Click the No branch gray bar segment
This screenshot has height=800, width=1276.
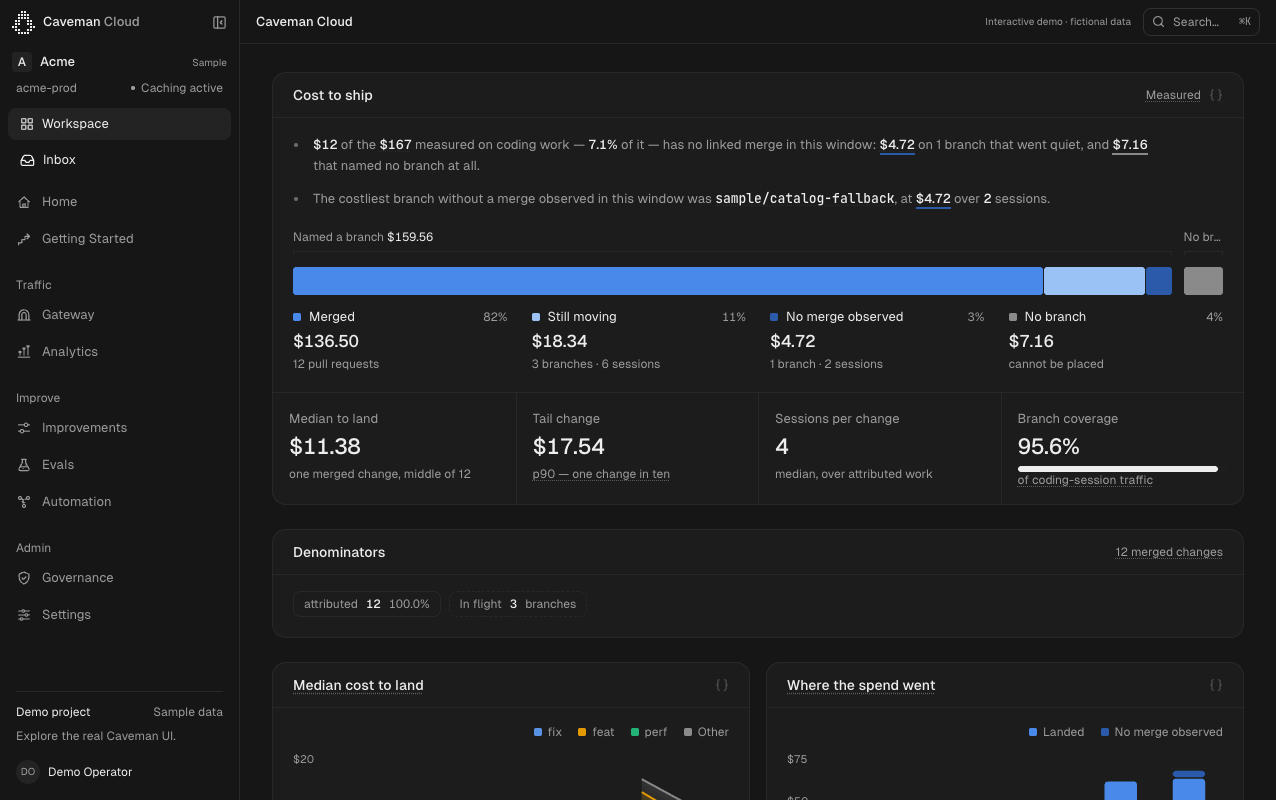(x=1203, y=281)
